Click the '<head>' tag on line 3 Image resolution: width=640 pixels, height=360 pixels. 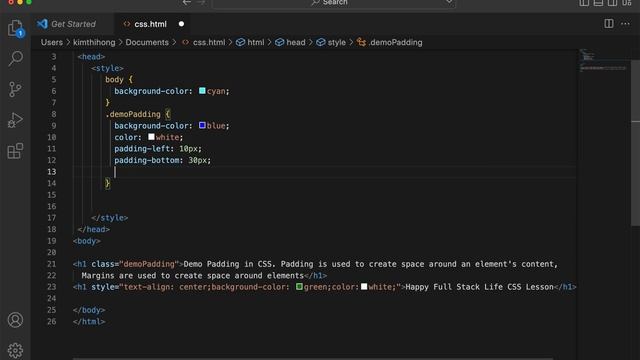point(91,57)
